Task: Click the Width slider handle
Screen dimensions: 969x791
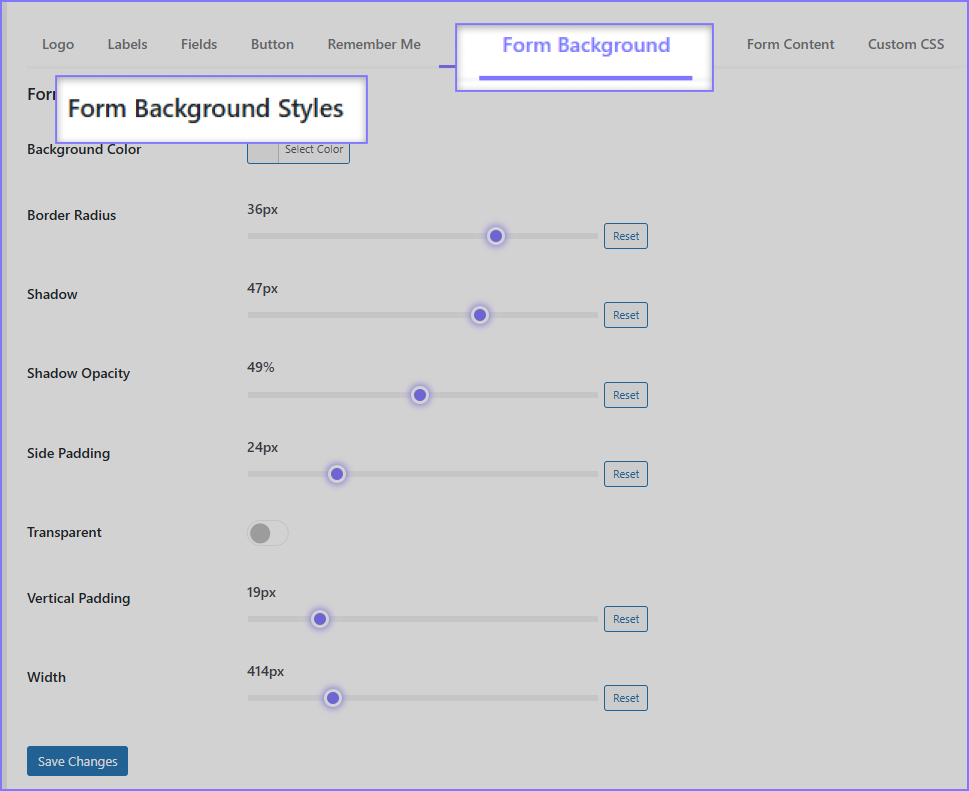Action: (x=333, y=698)
